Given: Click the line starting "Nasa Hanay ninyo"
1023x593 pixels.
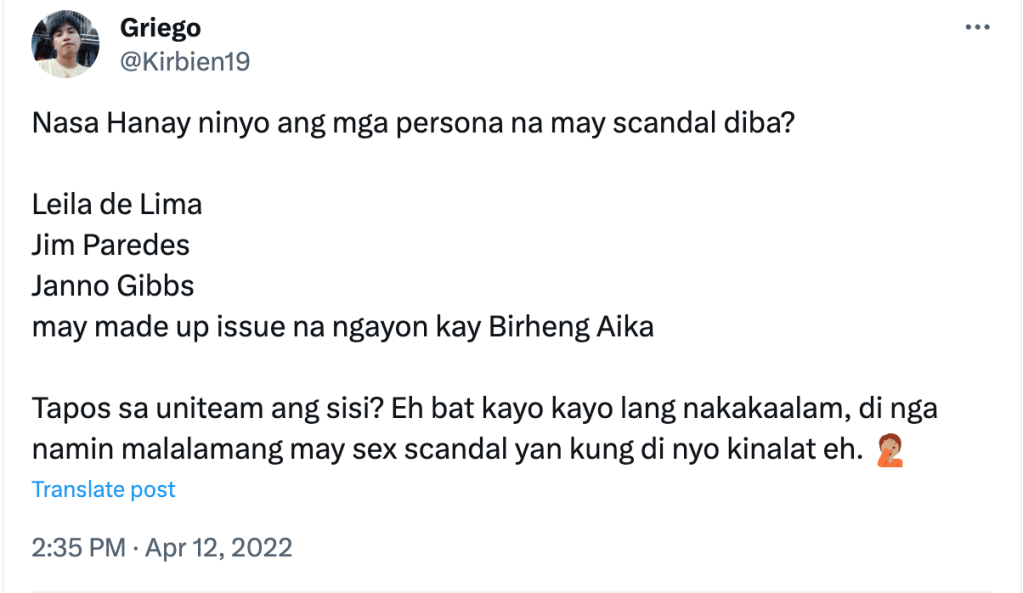Looking at the screenshot, I should [x=412, y=124].
